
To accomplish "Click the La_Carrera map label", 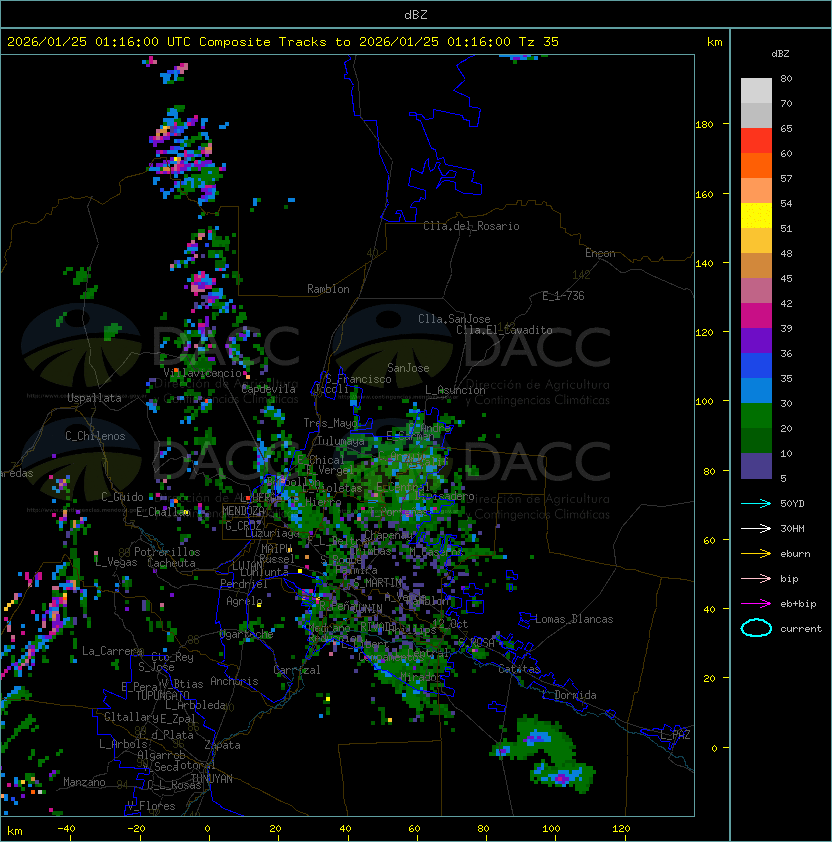I will coord(113,651).
